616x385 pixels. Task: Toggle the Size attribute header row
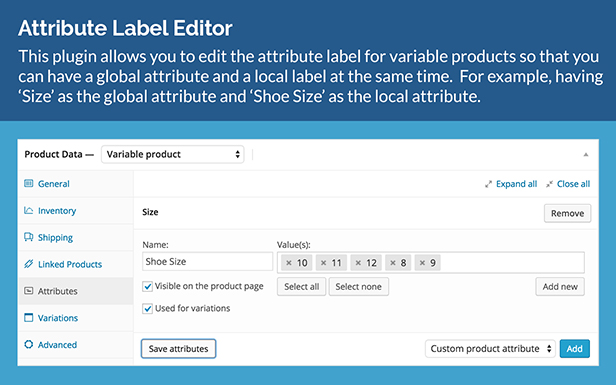[x=366, y=213]
